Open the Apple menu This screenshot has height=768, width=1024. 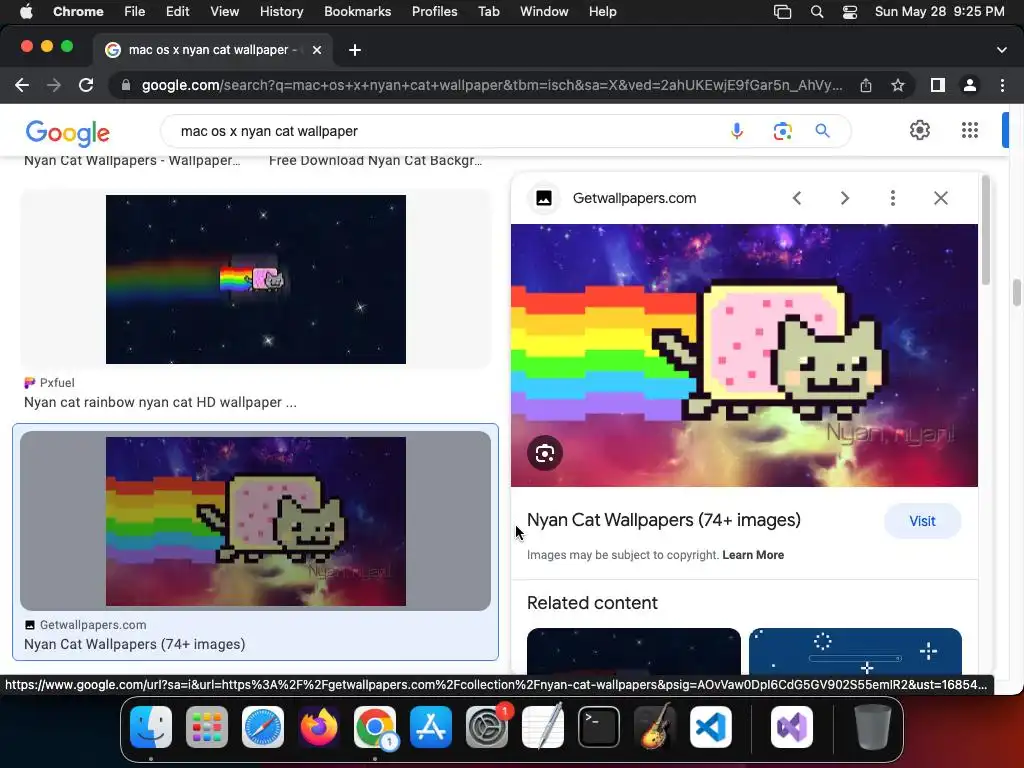[x=26, y=12]
